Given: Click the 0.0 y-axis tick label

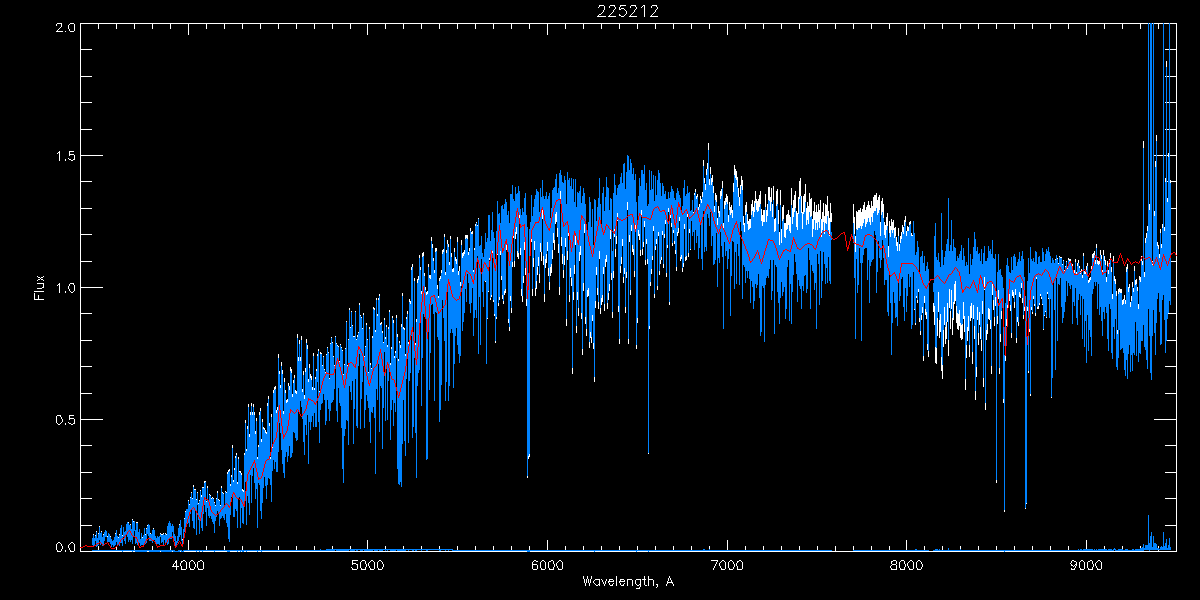Looking at the screenshot, I should (x=66, y=548).
